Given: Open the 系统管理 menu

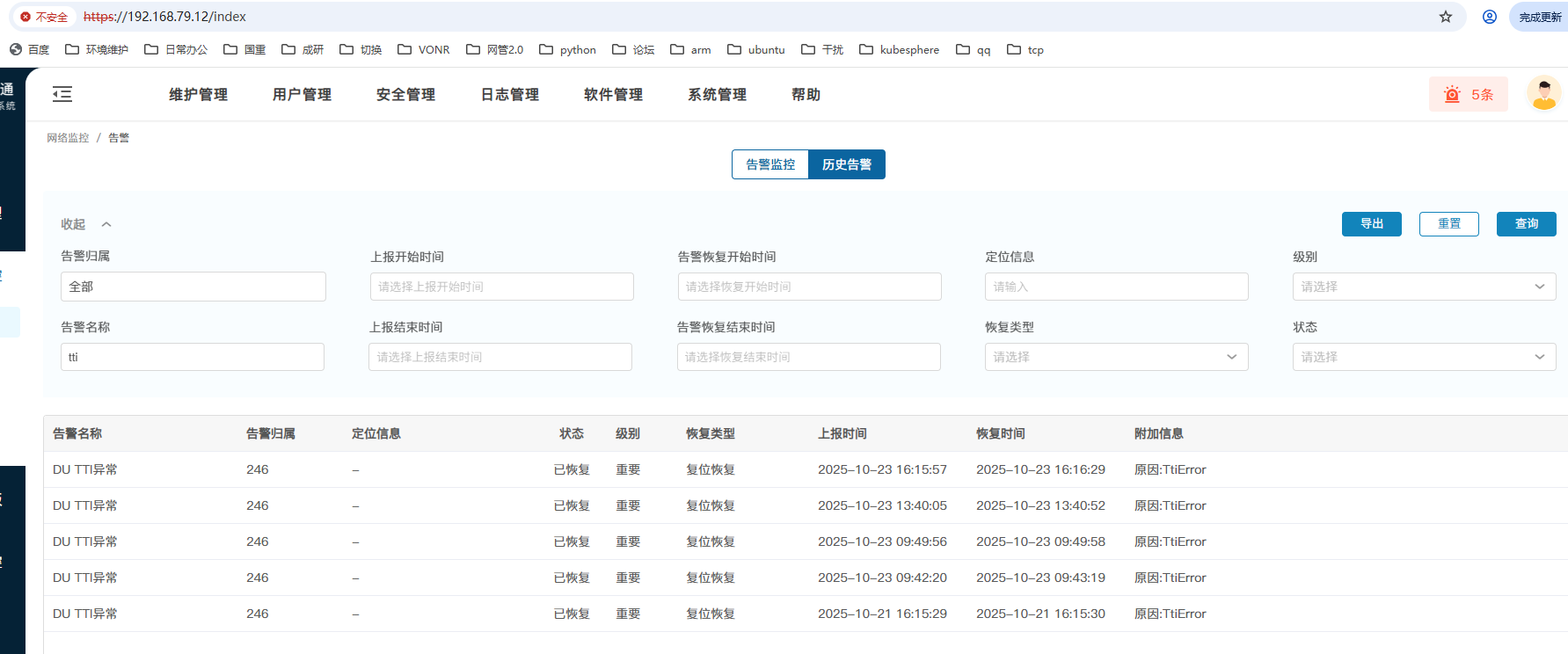Looking at the screenshot, I should 717,94.
